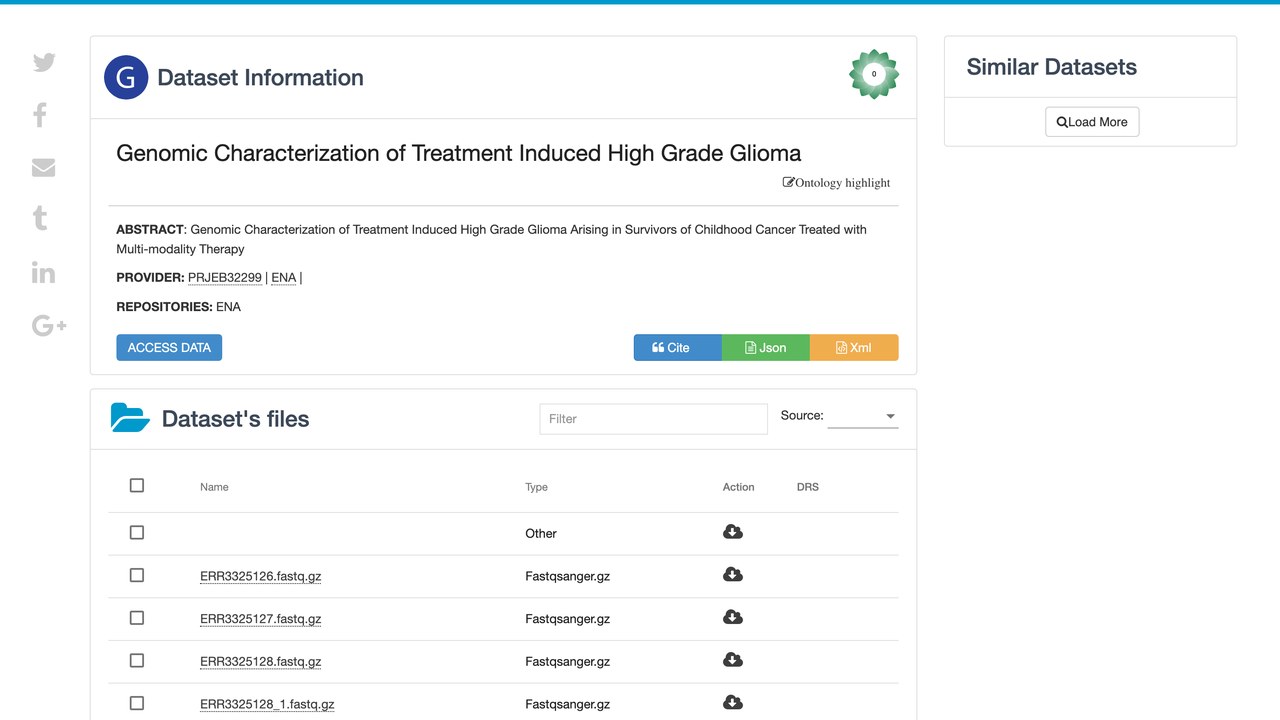Open the PRJEB32299 provider link
The image size is (1280, 720).
[x=225, y=278]
